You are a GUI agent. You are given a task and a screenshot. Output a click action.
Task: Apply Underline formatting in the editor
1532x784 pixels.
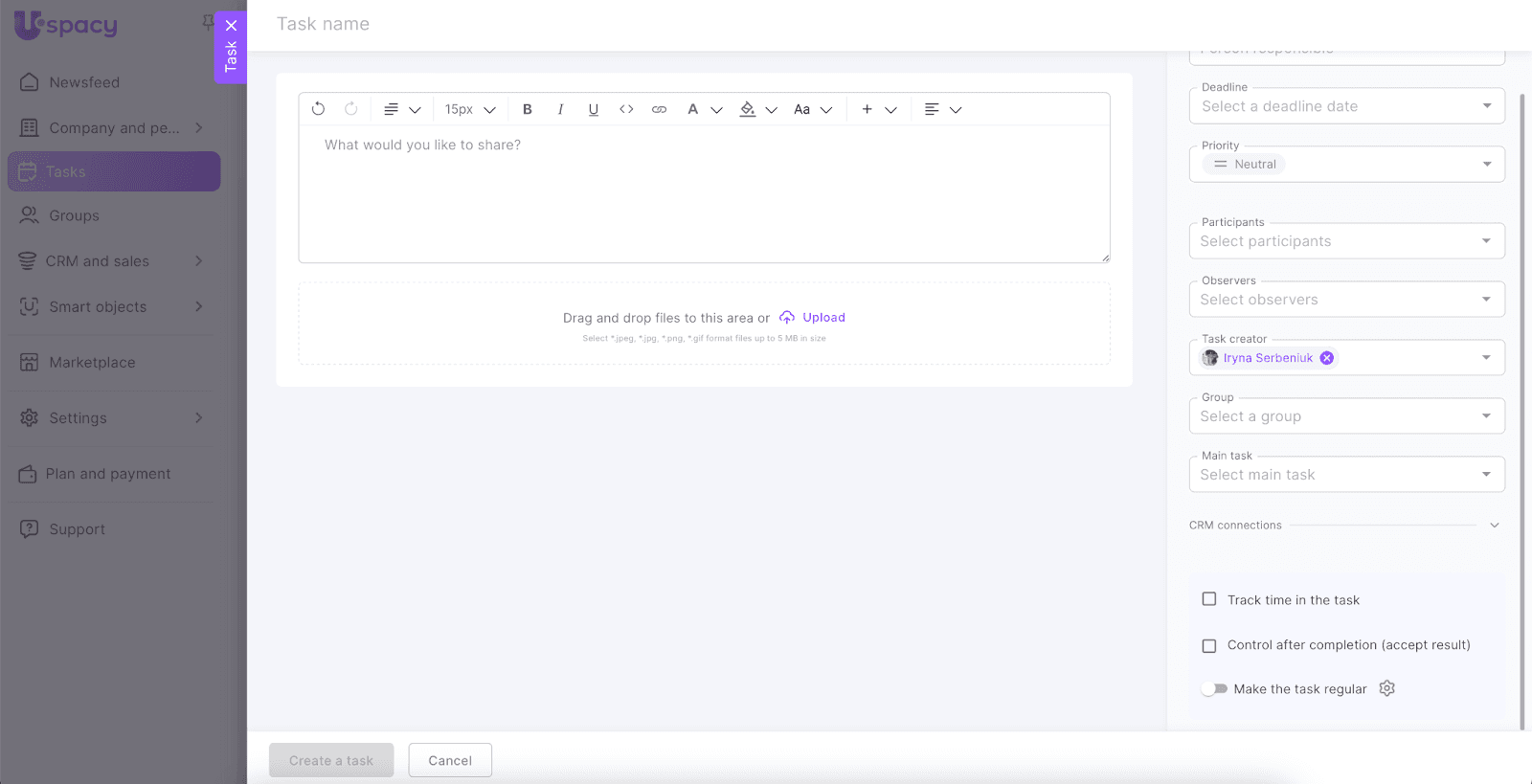click(x=594, y=109)
